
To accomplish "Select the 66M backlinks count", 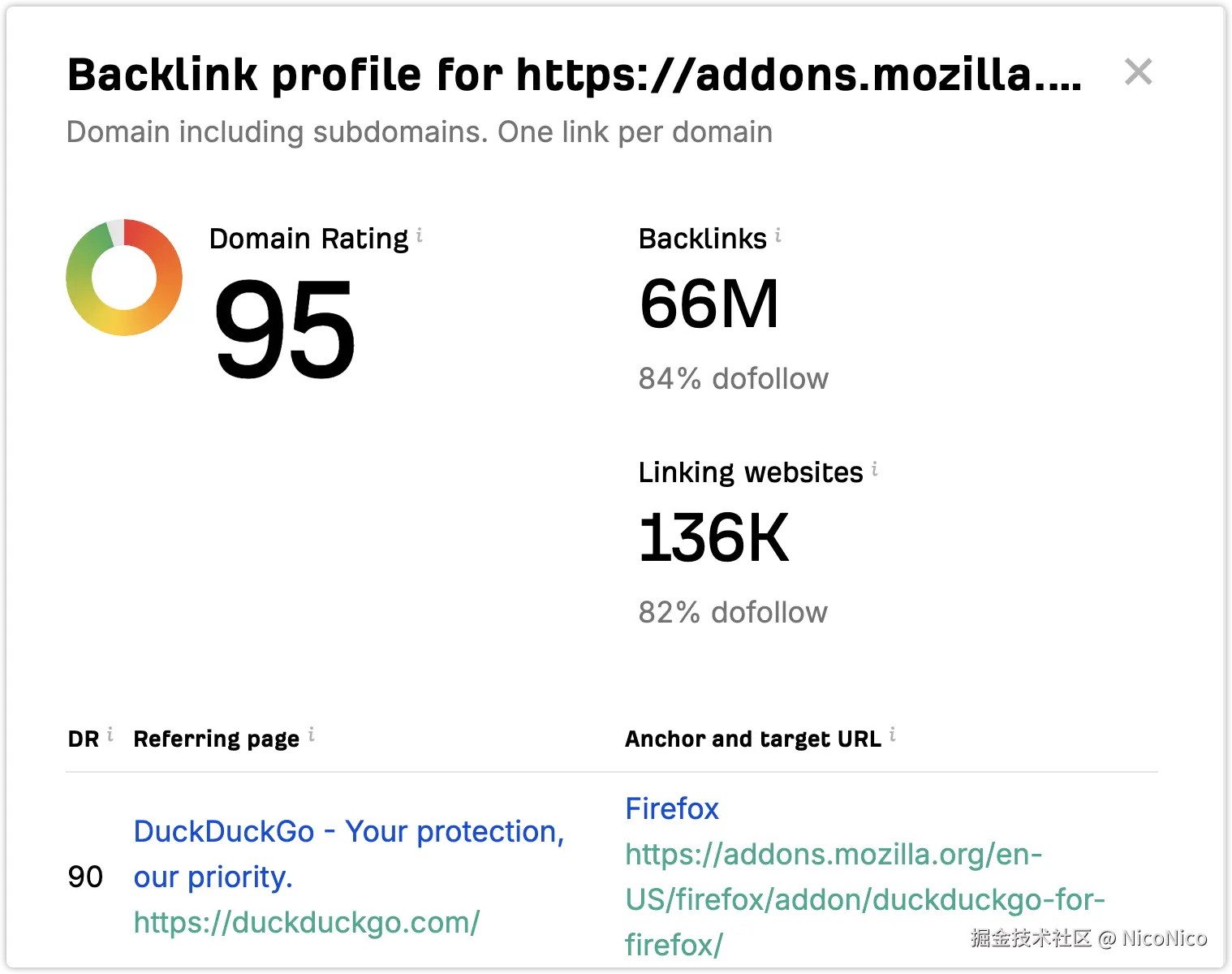I will pyautogui.click(x=709, y=304).
